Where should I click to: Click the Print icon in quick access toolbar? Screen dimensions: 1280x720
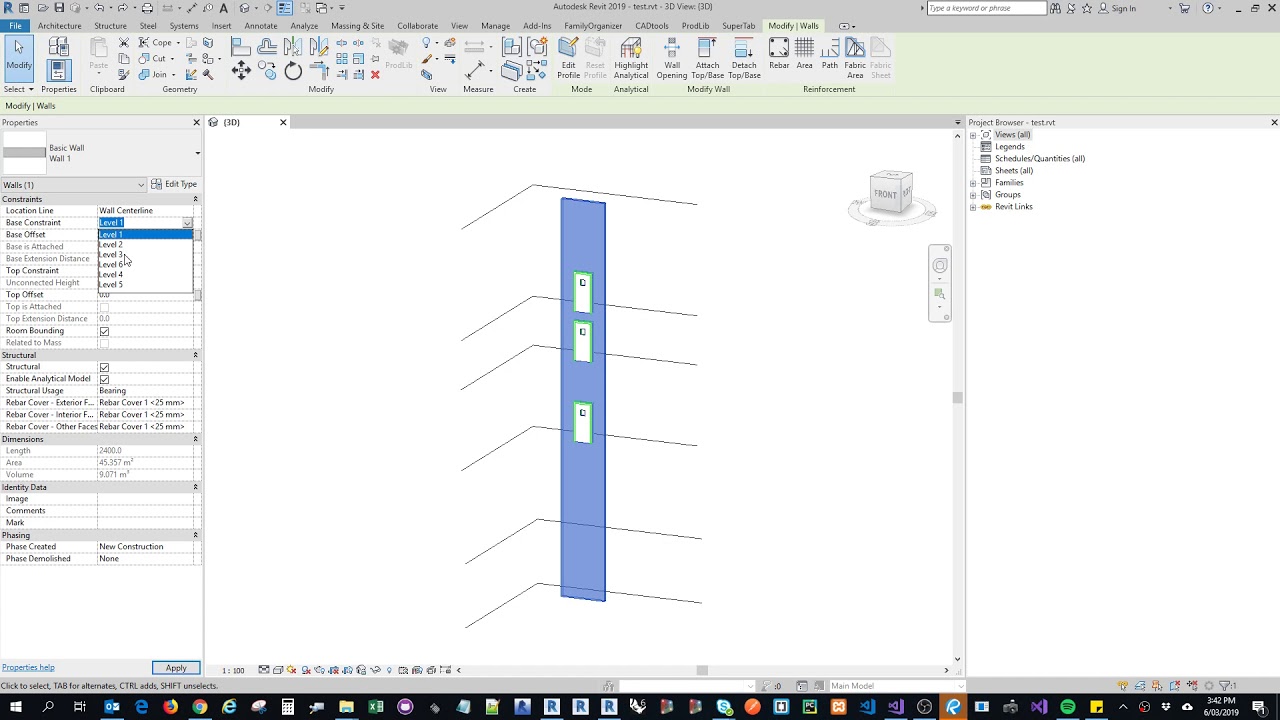tap(147, 8)
